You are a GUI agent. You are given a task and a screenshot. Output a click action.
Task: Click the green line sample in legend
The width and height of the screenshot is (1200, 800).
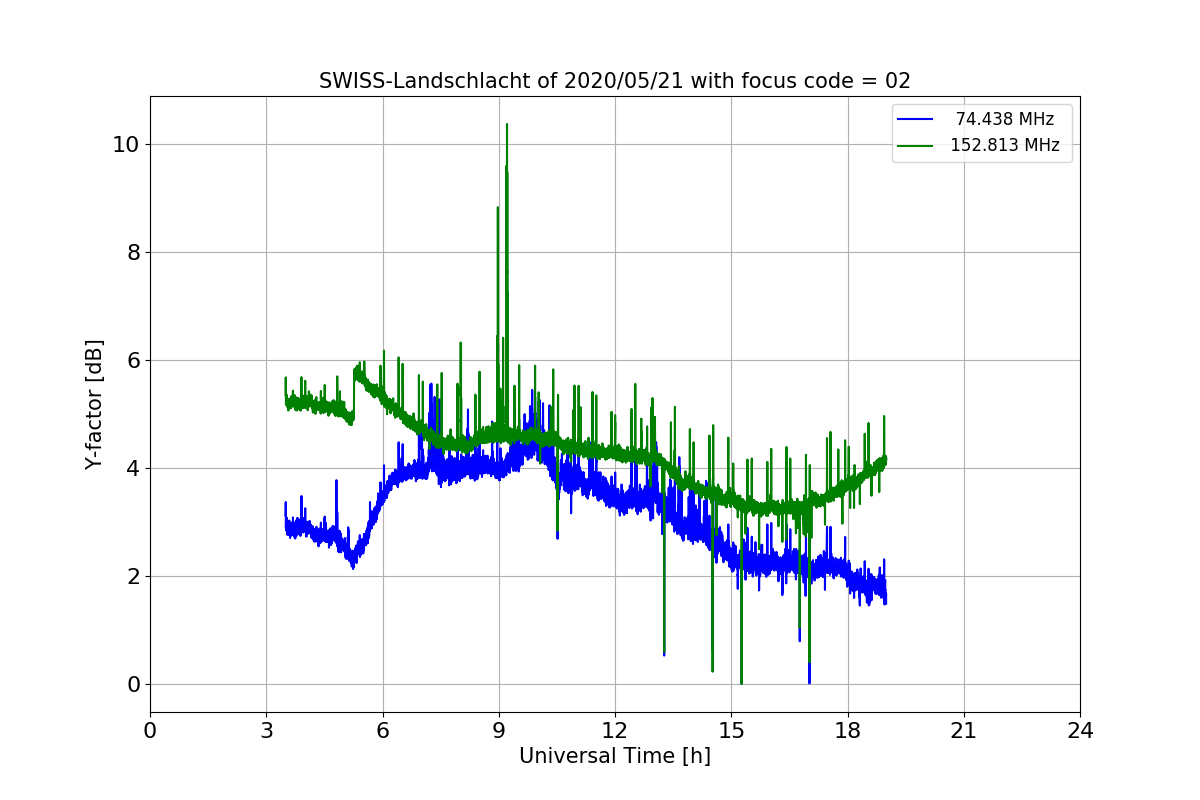[x=915, y=146]
